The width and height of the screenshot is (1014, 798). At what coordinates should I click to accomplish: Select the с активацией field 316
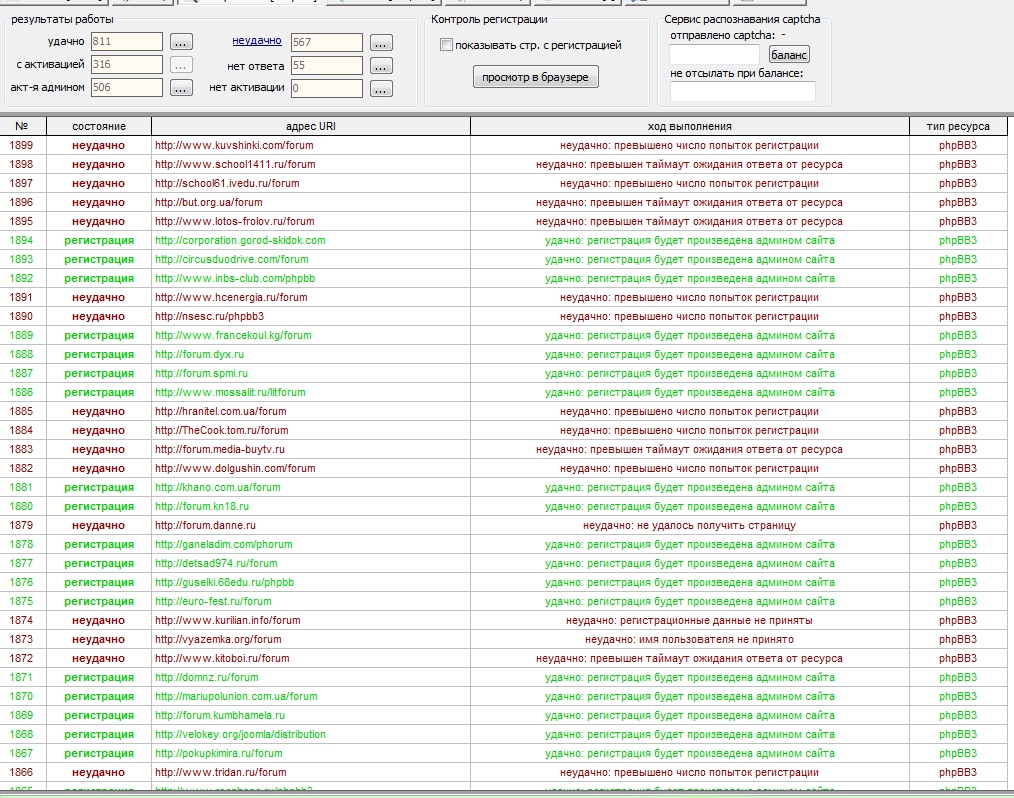point(127,65)
